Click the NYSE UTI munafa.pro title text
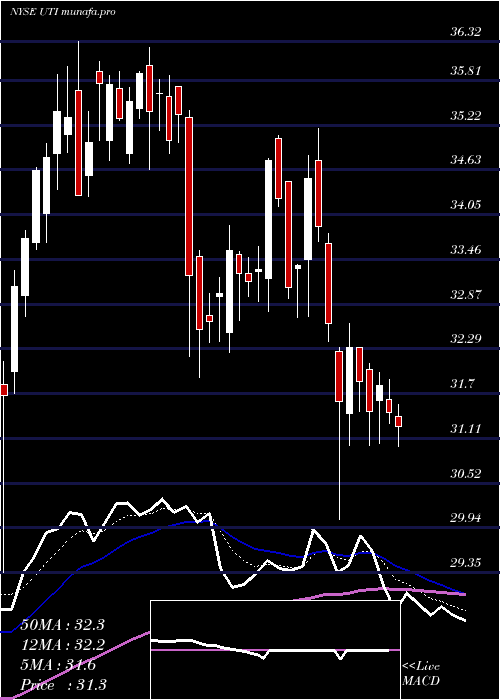Screen dimensions: 500x700 coord(62,12)
